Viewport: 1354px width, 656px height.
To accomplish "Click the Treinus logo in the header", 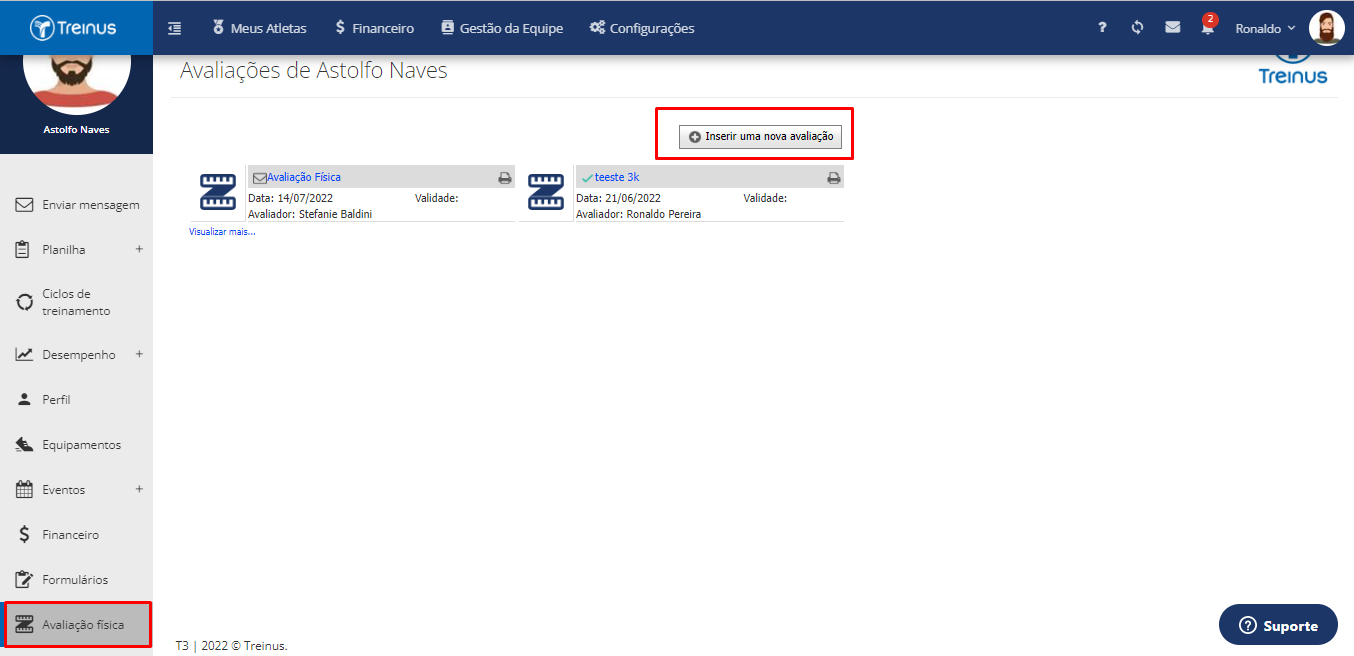I will [73, 28].
